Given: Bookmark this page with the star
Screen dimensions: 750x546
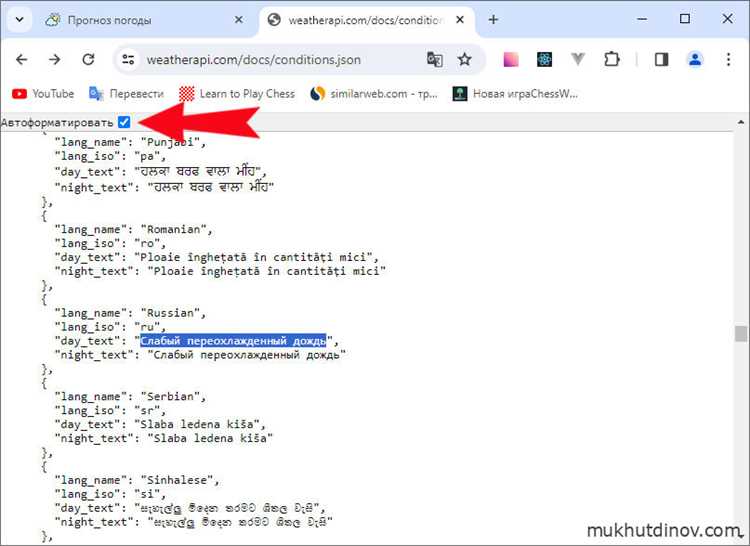Looking at the screenshot, I should click(464, 59).
